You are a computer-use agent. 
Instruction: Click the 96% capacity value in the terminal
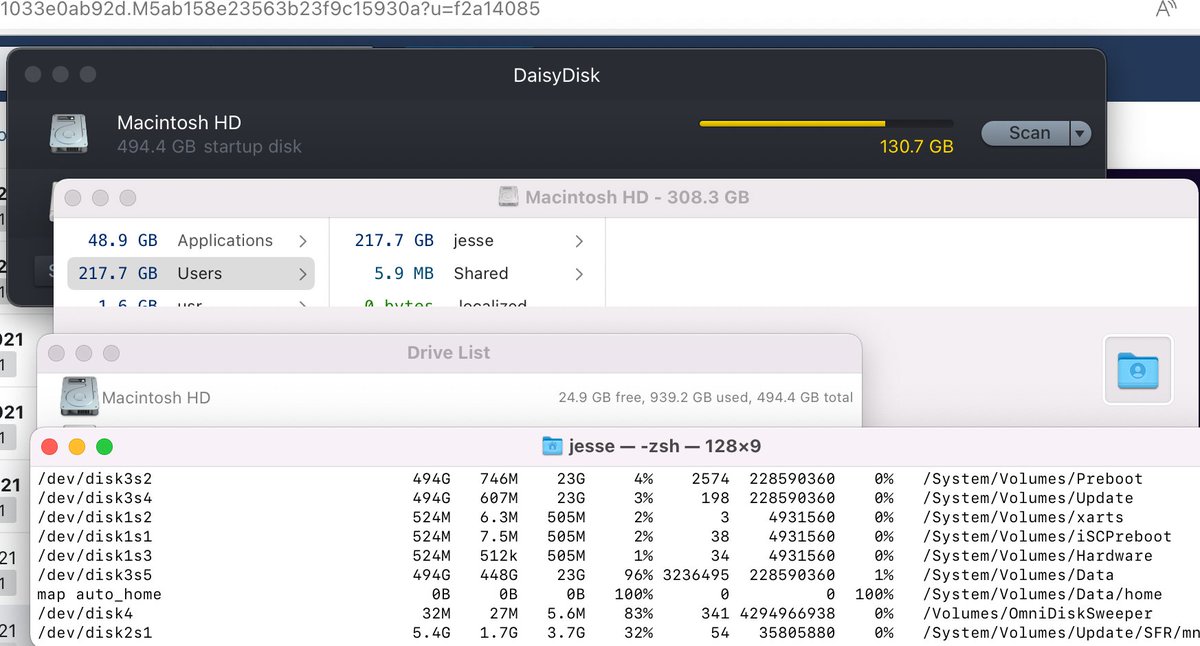click(639, 575)
